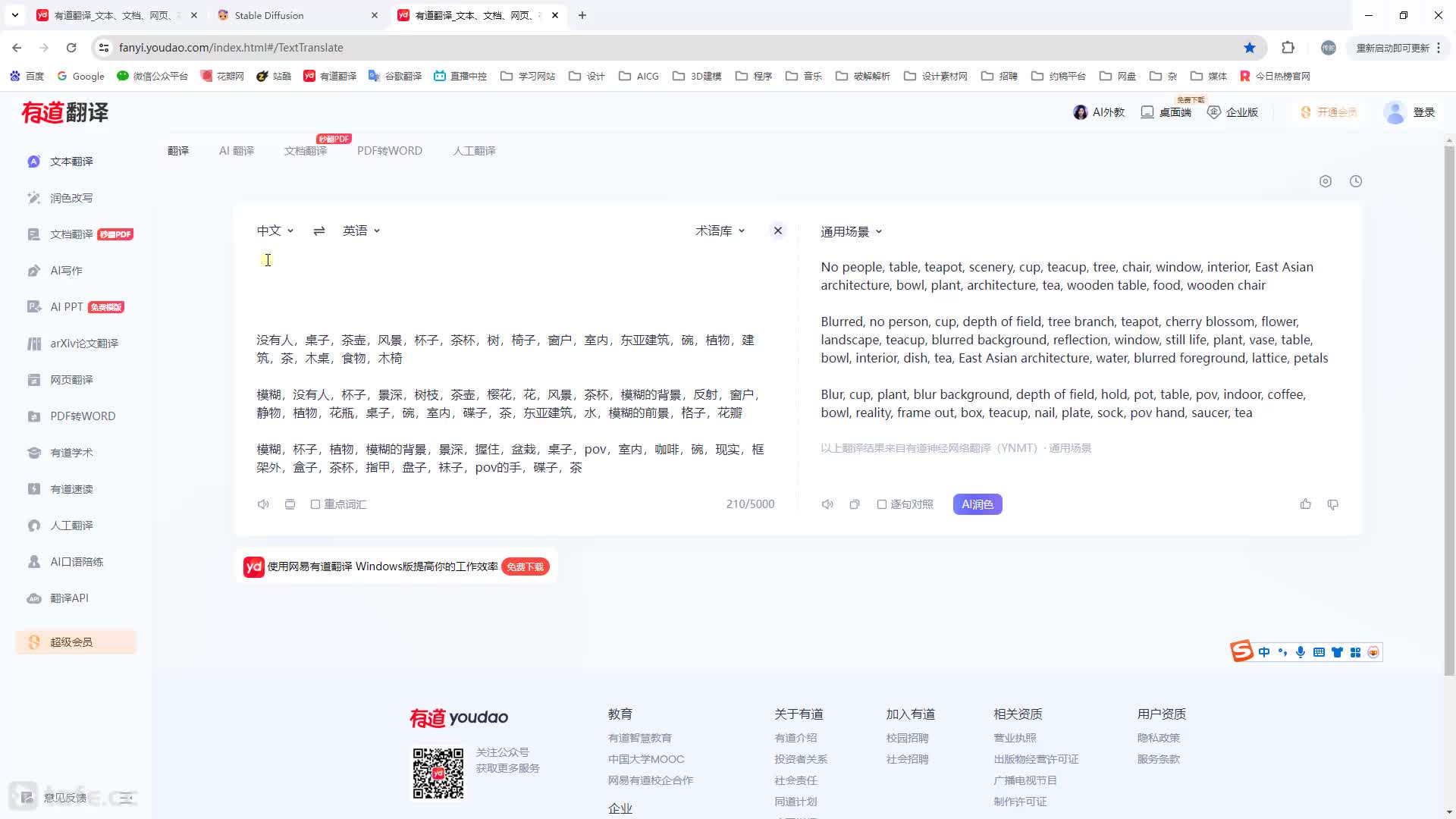Open 有道学术 sidebar item
This screenshot has height=819, width=1456.
pyautogui.click(x=71, y=453)
